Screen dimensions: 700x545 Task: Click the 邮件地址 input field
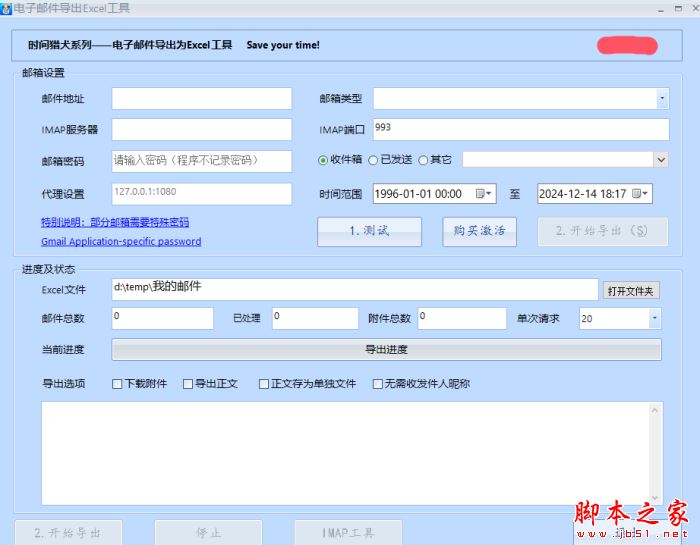[x=201, y=99]
